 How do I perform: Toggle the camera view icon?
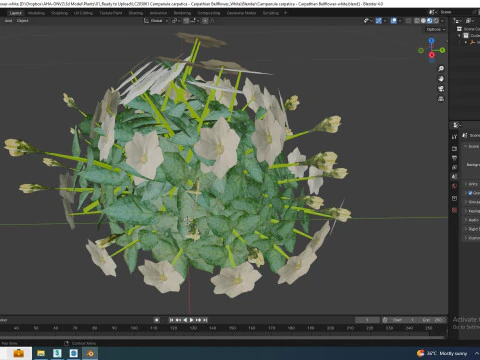click(x=441, y=89)
